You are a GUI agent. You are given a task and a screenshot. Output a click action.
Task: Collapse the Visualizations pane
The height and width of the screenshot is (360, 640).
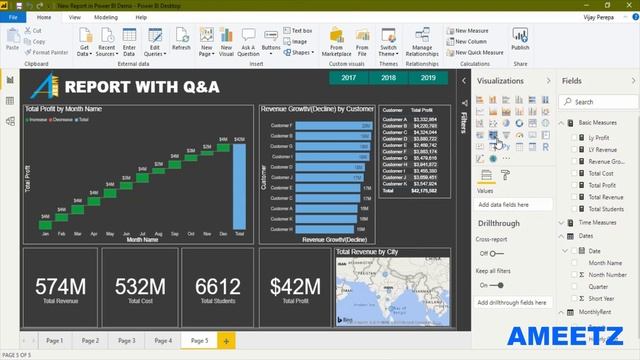[x=549, y=81]
